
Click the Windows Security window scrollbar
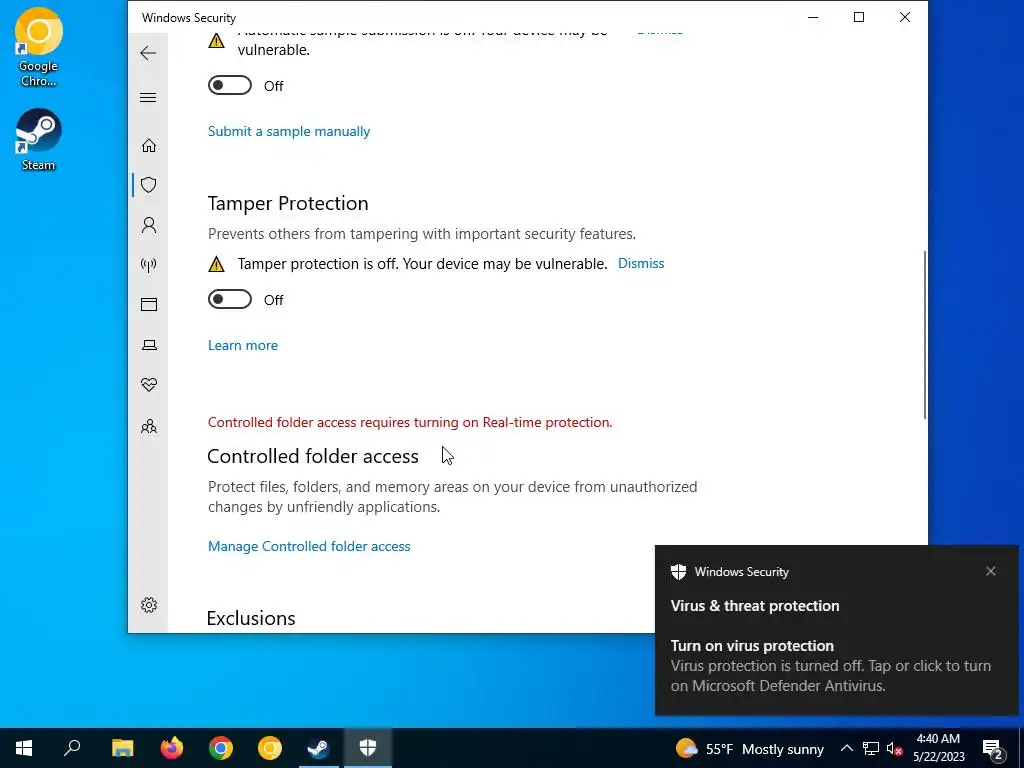(x=924, y=334)
